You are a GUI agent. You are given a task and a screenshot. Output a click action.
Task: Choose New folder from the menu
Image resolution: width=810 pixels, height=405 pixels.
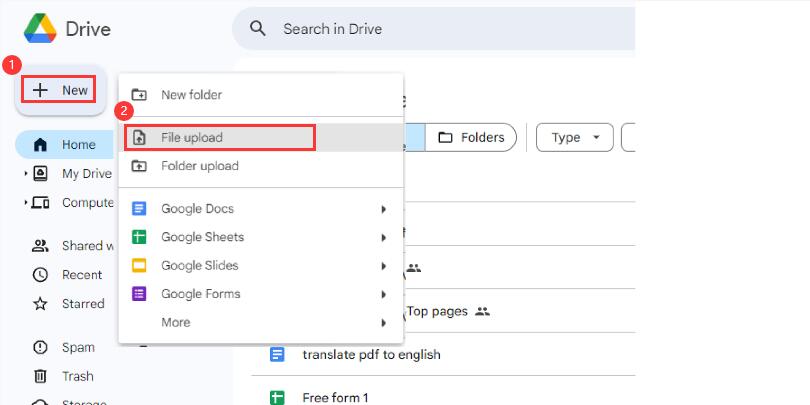pos(261,95)
